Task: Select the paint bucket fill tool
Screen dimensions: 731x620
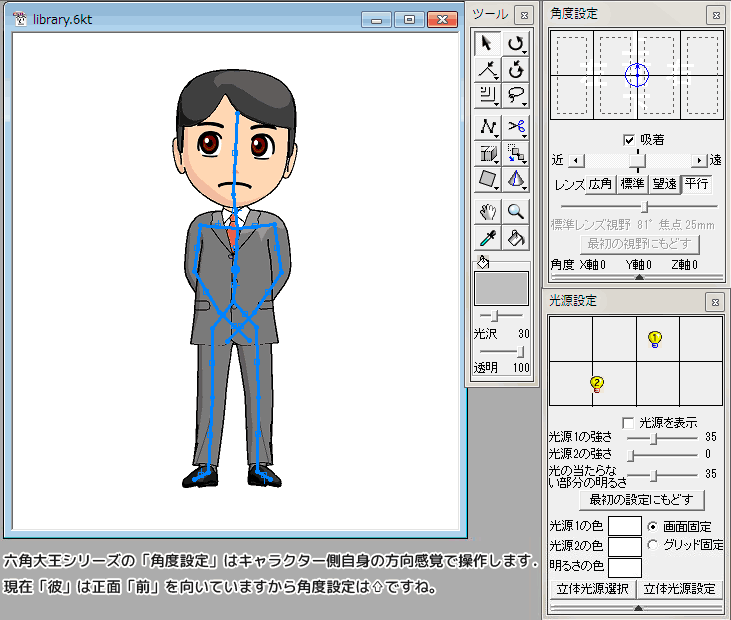Action: (x=516, y=238)
